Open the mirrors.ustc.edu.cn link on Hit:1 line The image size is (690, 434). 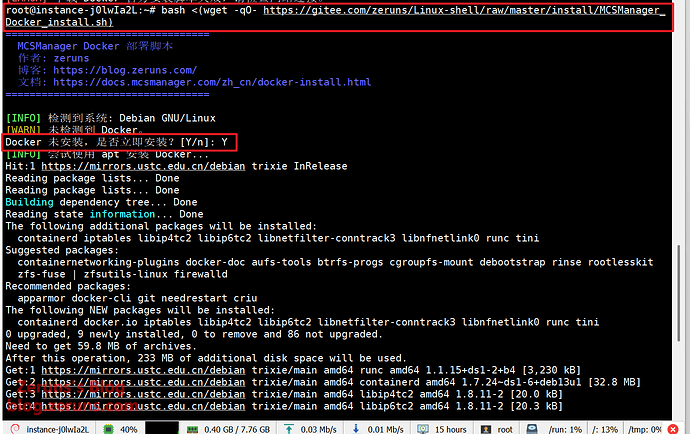click(x=143, y=166)
